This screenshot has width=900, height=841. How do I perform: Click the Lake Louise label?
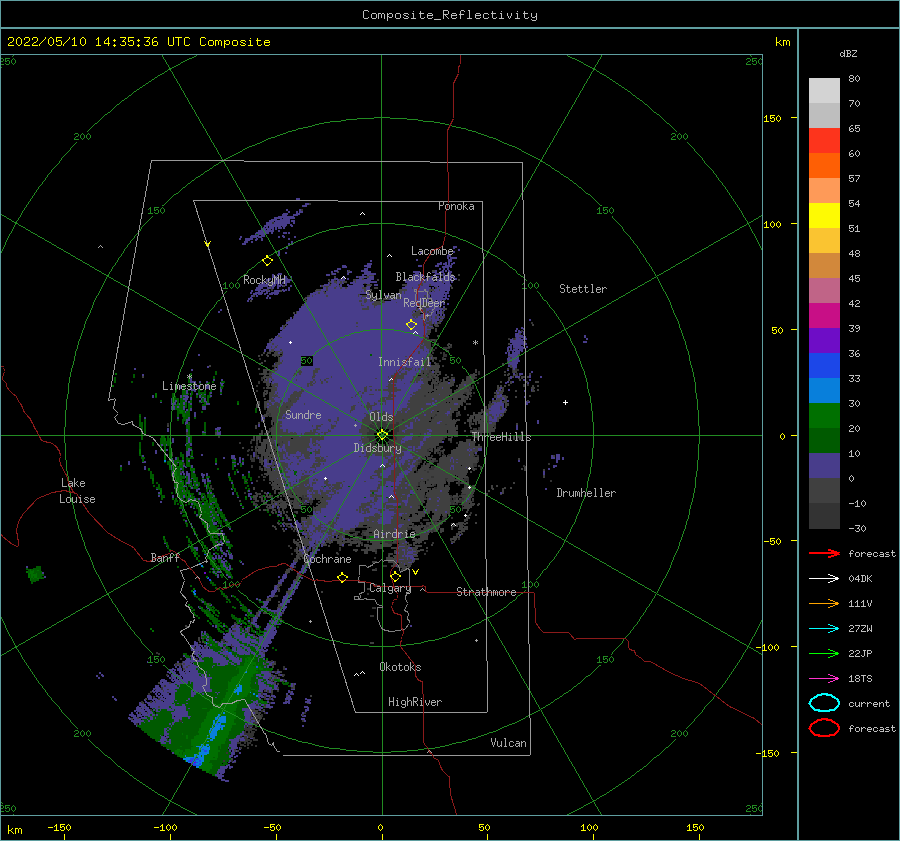77,491
